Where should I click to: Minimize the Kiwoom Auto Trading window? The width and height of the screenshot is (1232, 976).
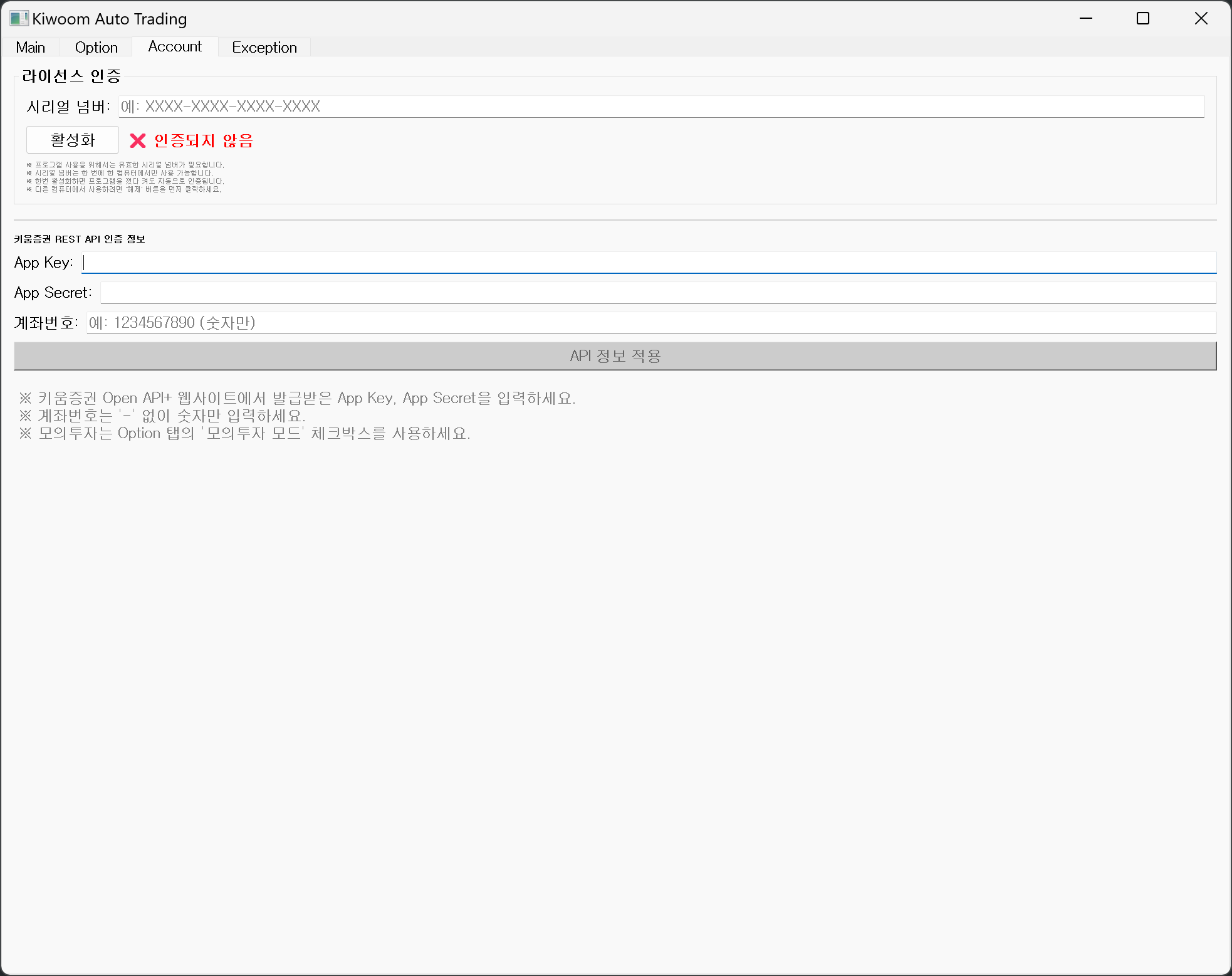pyautogui.click(x=1086, y=18)
